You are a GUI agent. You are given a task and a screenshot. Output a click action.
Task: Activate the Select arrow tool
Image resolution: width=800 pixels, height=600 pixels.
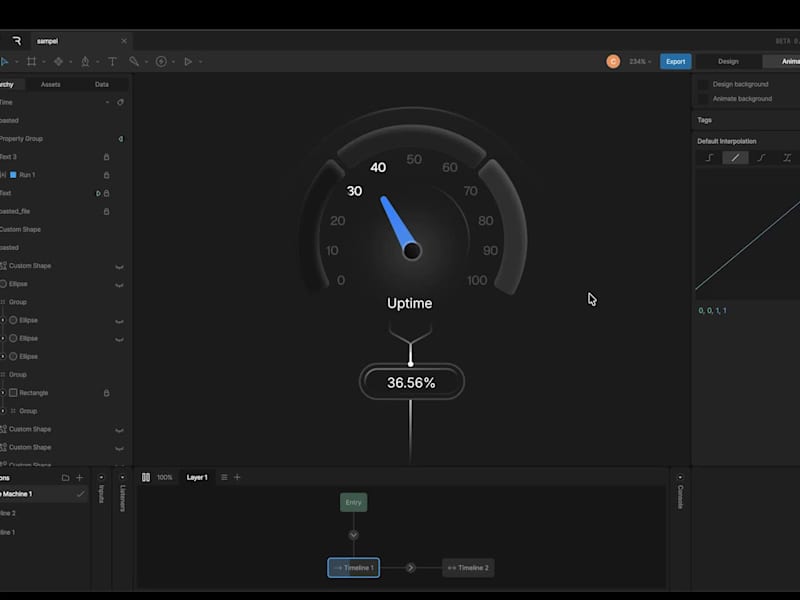(x=5, y=61)
